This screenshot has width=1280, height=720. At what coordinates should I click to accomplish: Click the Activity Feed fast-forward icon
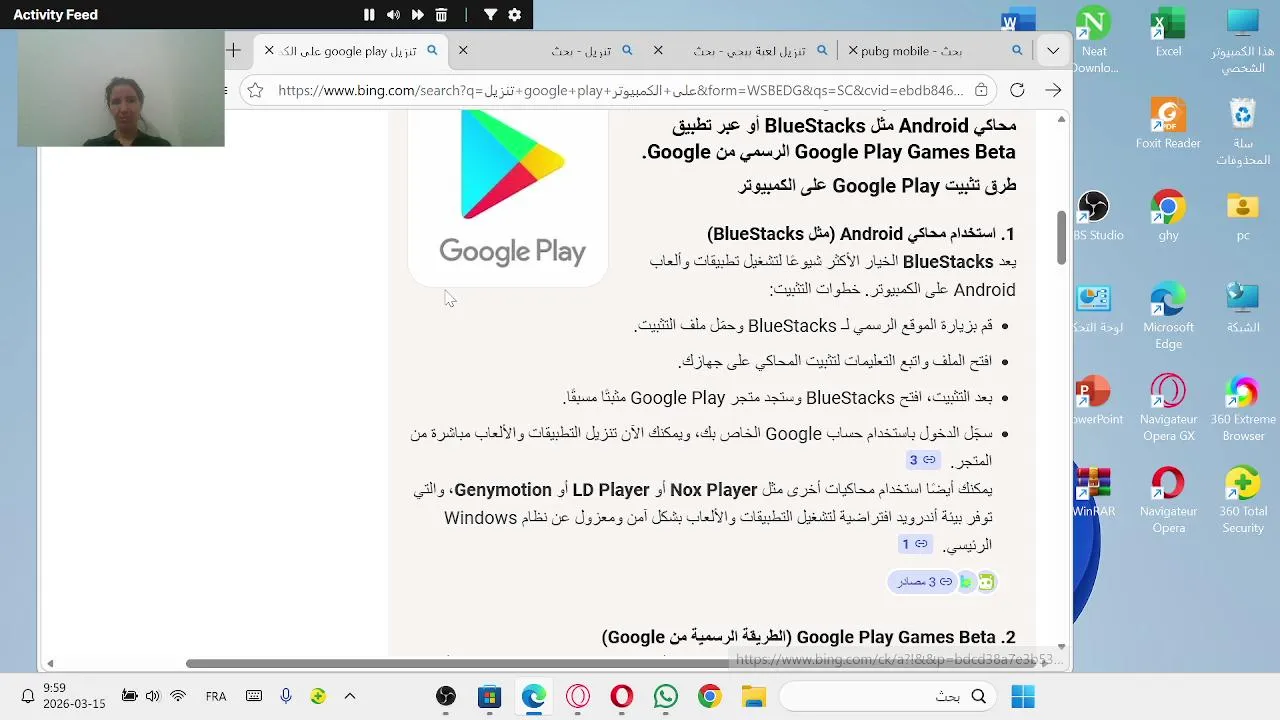417,15
